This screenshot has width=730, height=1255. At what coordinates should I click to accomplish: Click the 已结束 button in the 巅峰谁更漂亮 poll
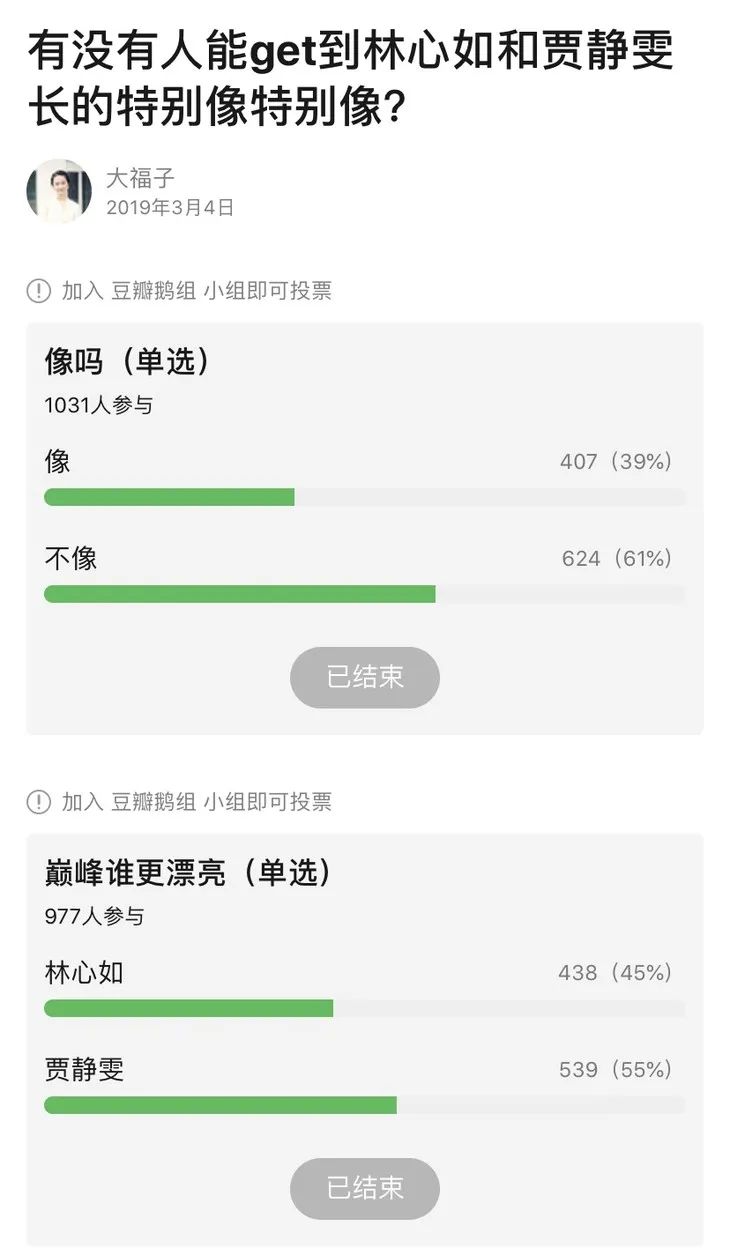365,1188
